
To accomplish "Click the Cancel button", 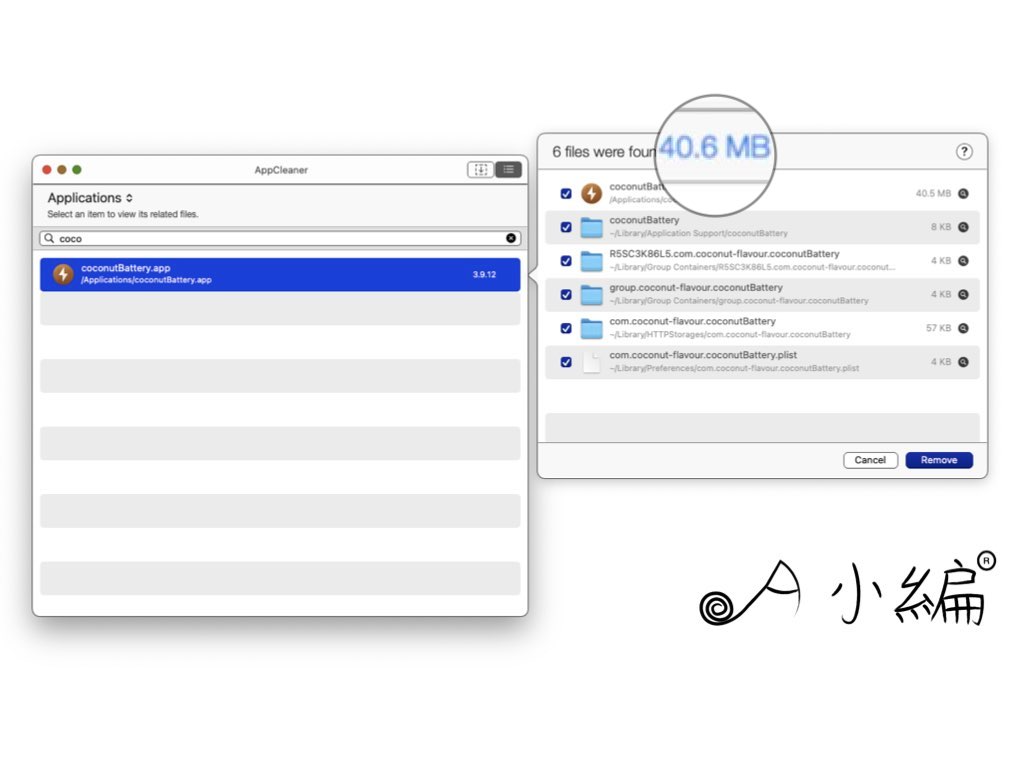I will 871,460.
